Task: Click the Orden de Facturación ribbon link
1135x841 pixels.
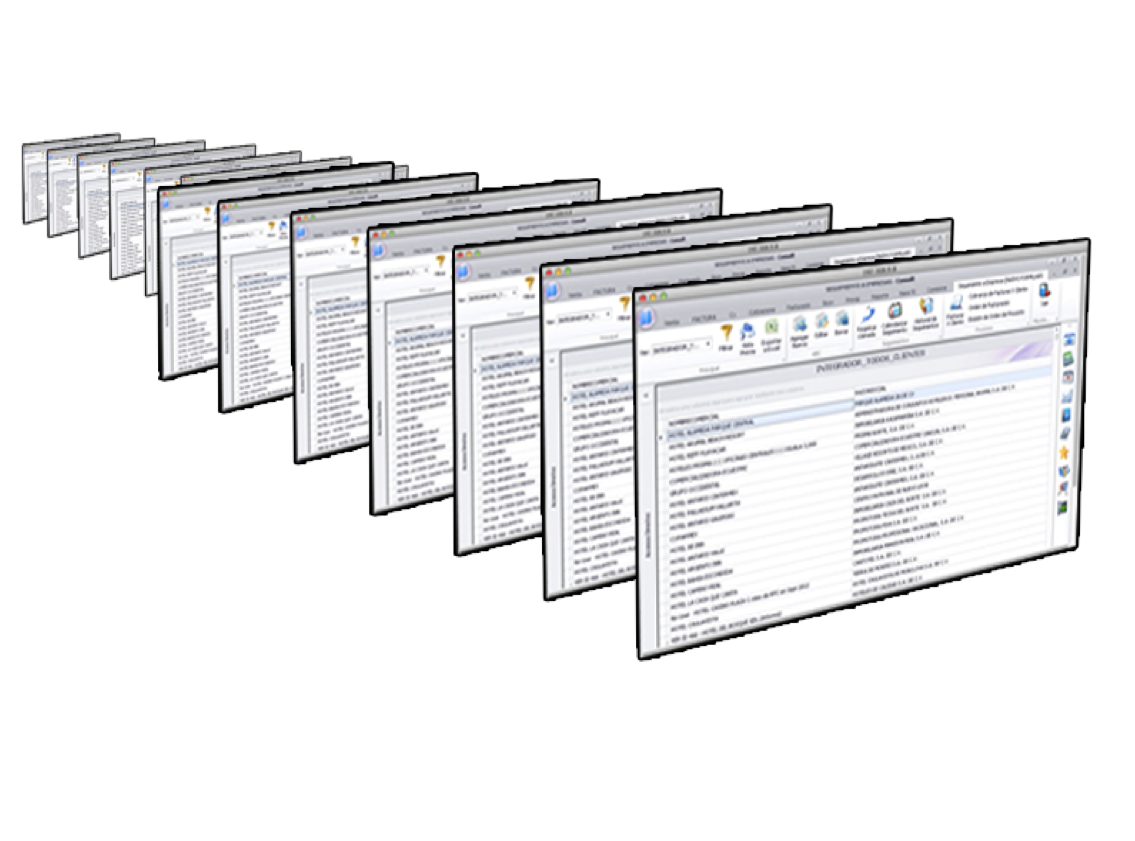Action: click(990, 304)
